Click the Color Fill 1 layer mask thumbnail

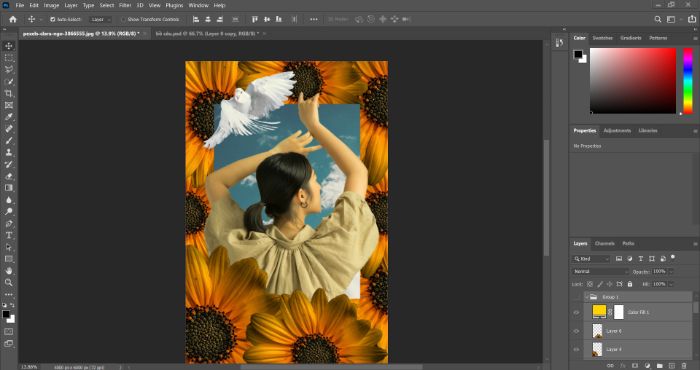pyautogui.click(x=619, y=312)
